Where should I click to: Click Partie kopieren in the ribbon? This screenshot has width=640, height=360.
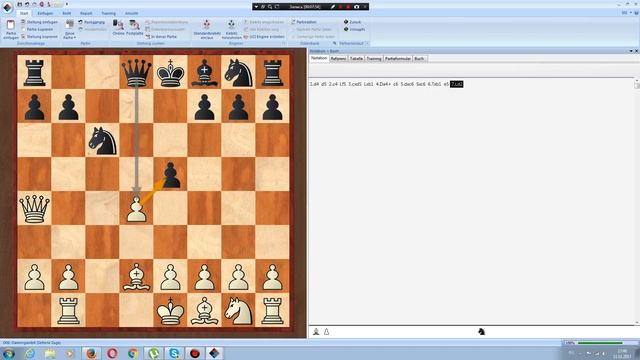point(37,29)
